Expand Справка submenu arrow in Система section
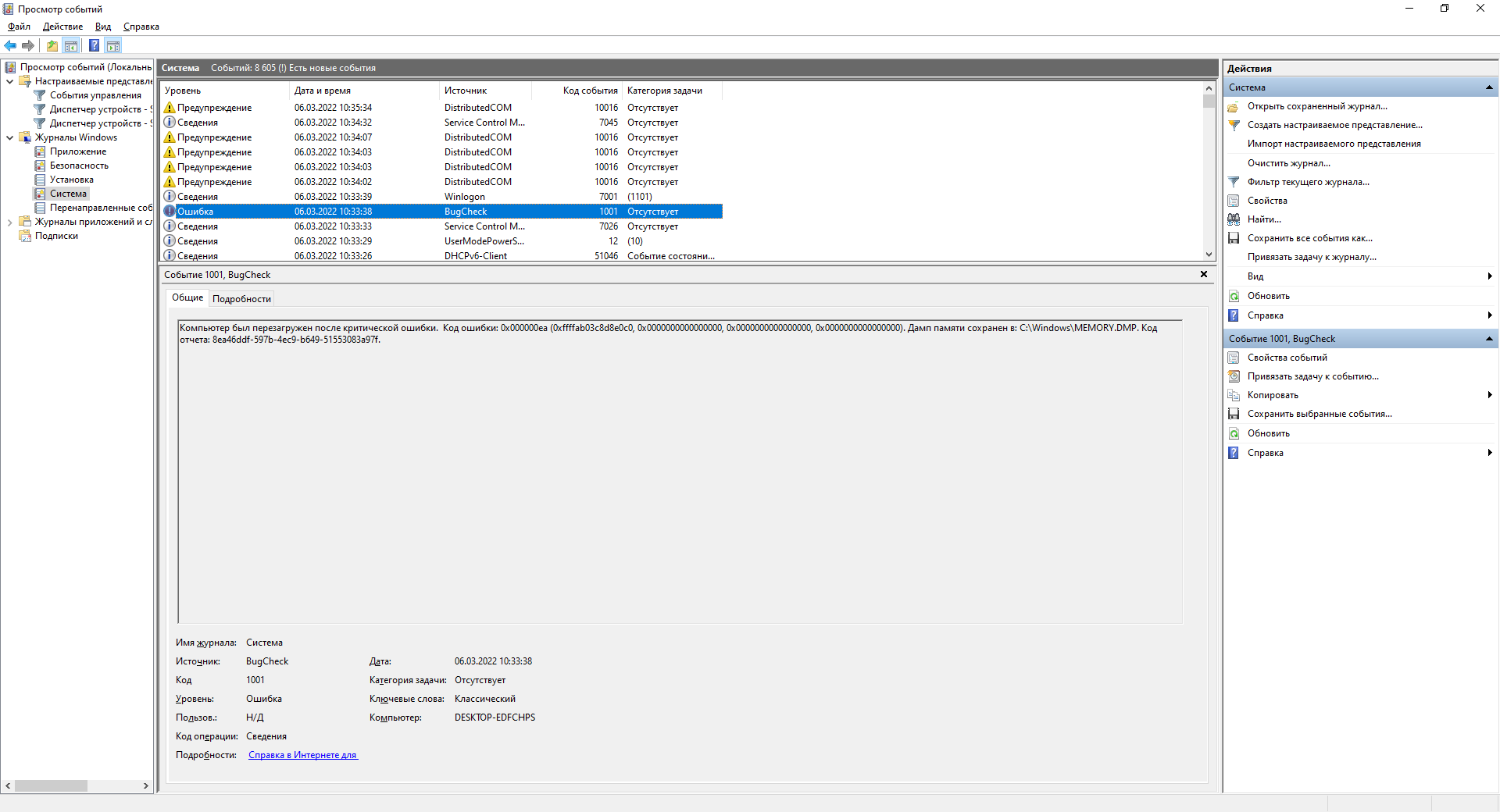The image size is (1500, 812). [1490, 315]
